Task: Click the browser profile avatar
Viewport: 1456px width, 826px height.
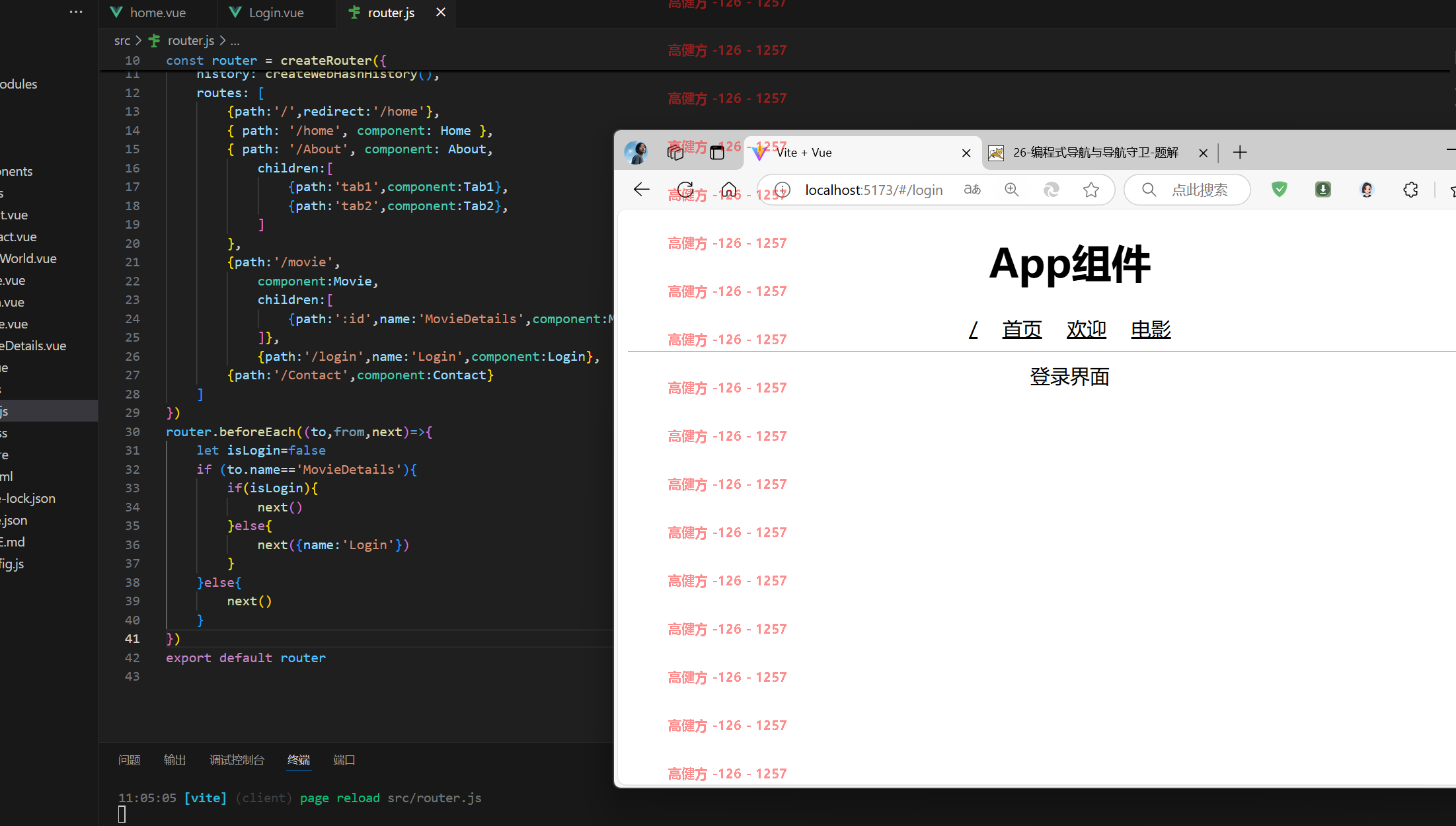Action: (636, 153)
